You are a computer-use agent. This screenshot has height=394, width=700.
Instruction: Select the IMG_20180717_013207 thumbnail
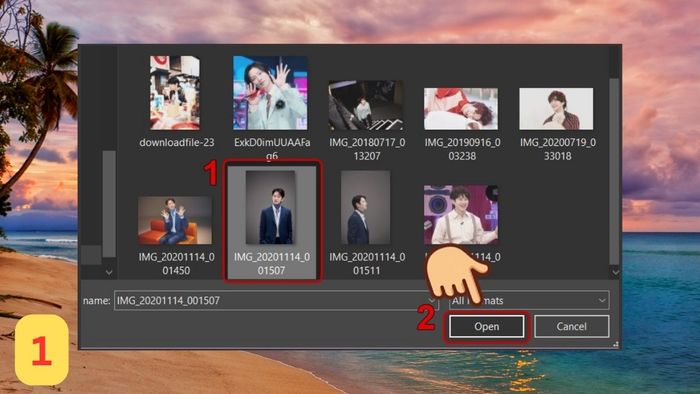point(366,105)
